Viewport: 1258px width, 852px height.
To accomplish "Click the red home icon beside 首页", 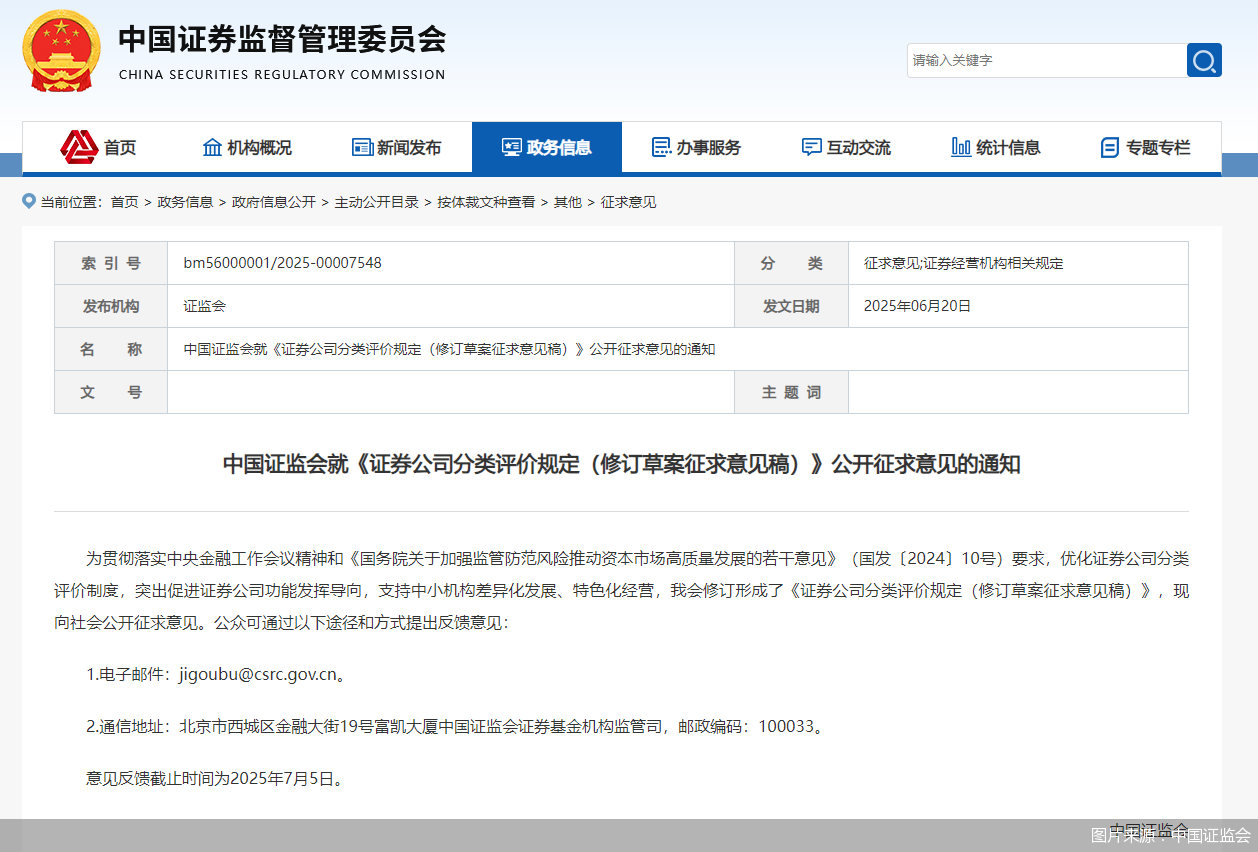I will (79, 147).
